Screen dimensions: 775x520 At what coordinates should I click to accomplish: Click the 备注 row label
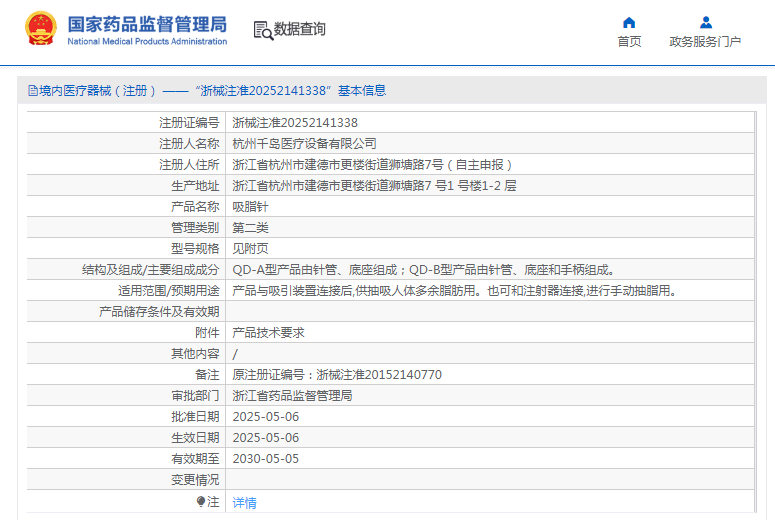(x=207, y=375)
